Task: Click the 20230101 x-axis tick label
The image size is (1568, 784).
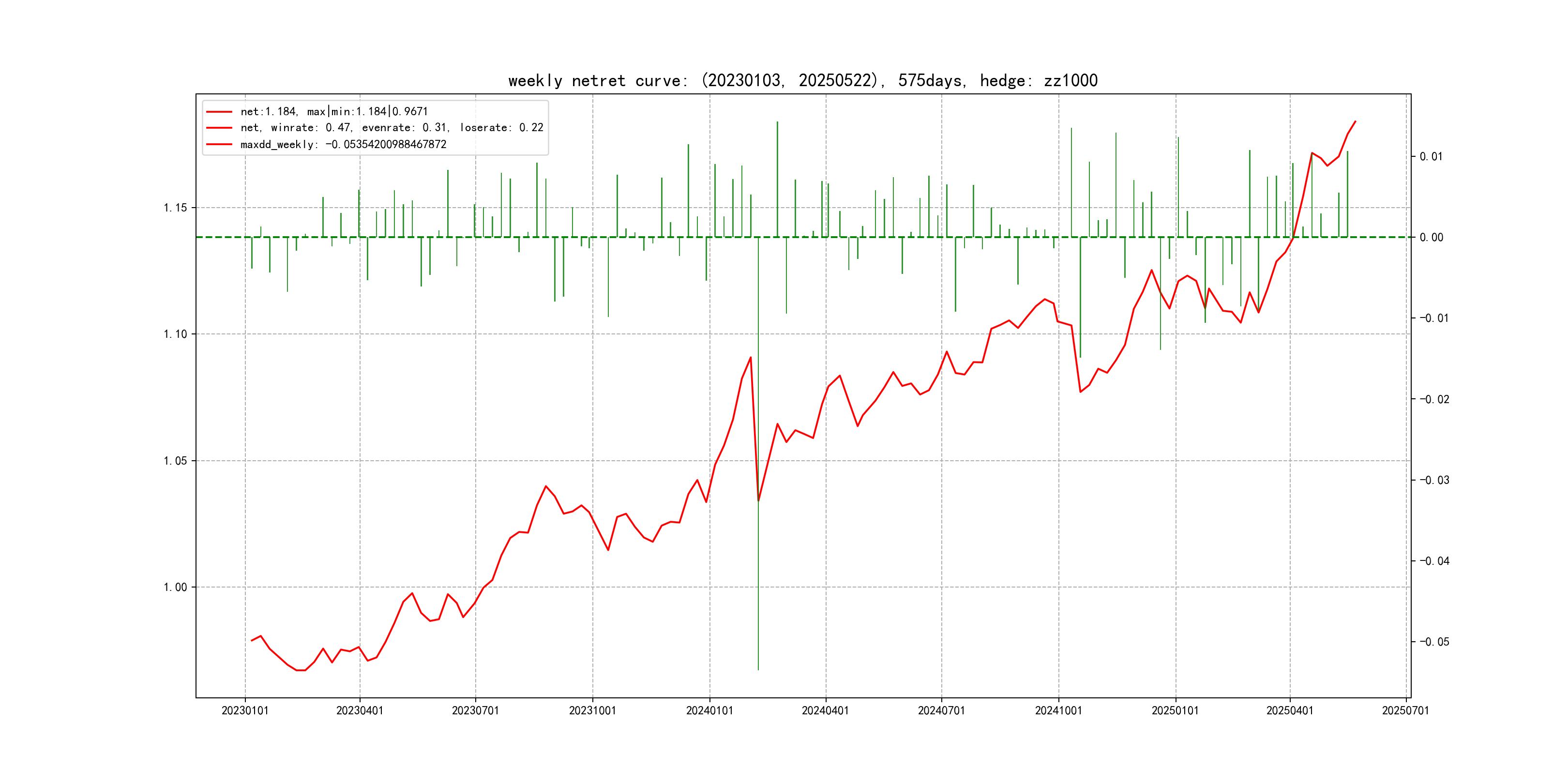Action: [x=245, y=711]
